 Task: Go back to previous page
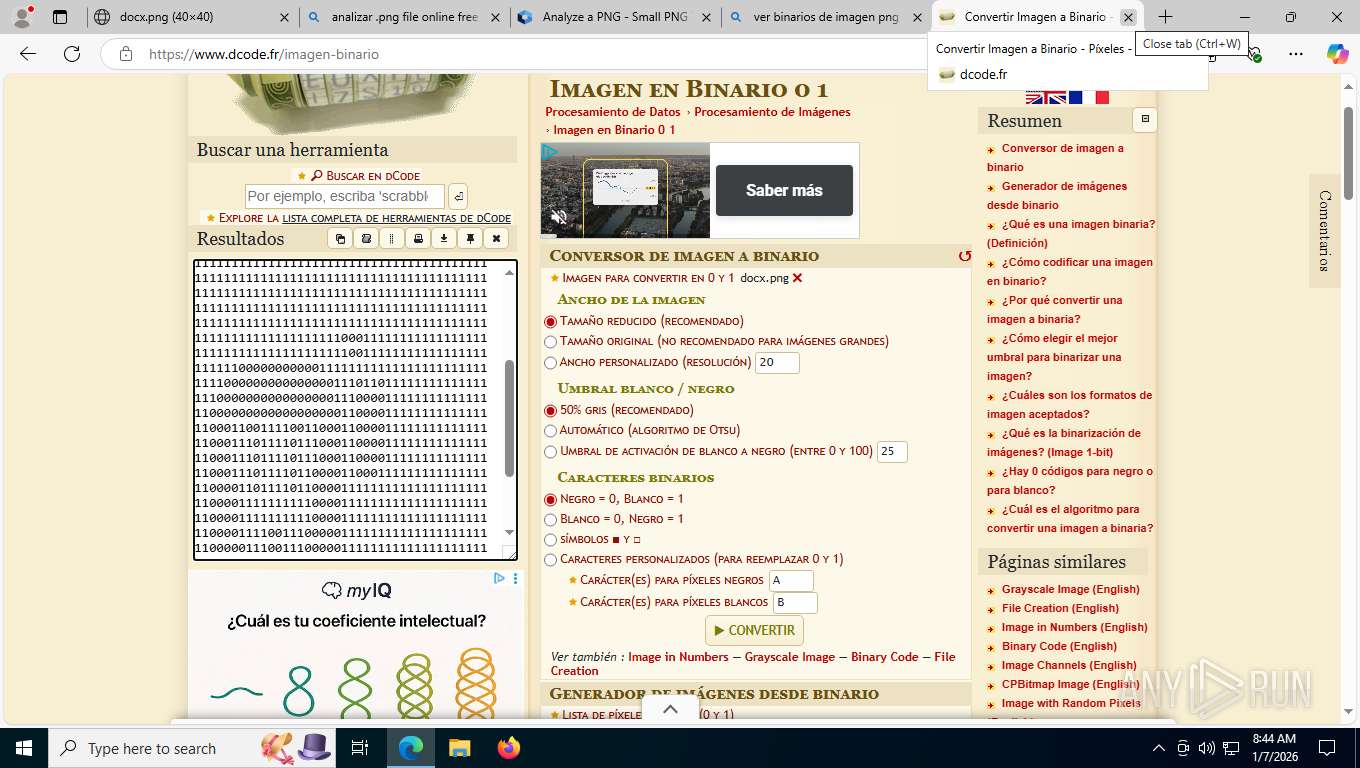28,54
